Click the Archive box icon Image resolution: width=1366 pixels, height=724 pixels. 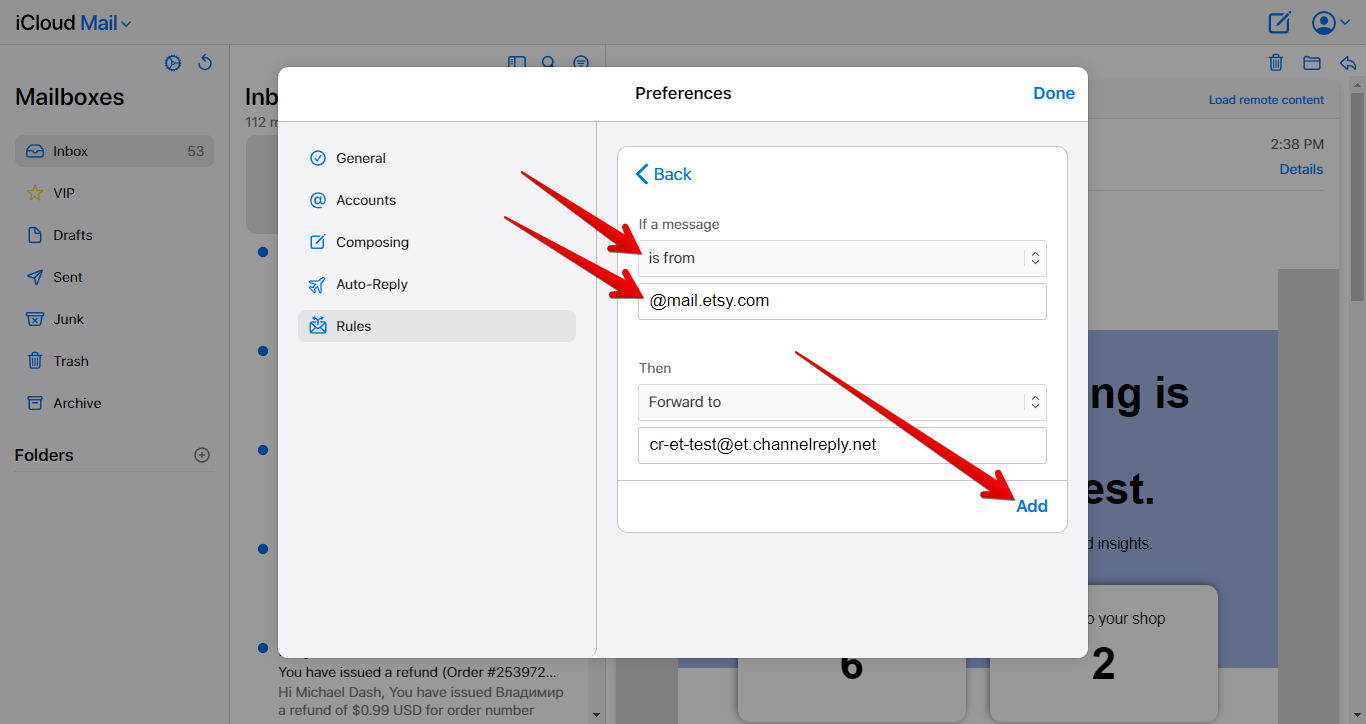pyautogui.click(x=35, y=403)
